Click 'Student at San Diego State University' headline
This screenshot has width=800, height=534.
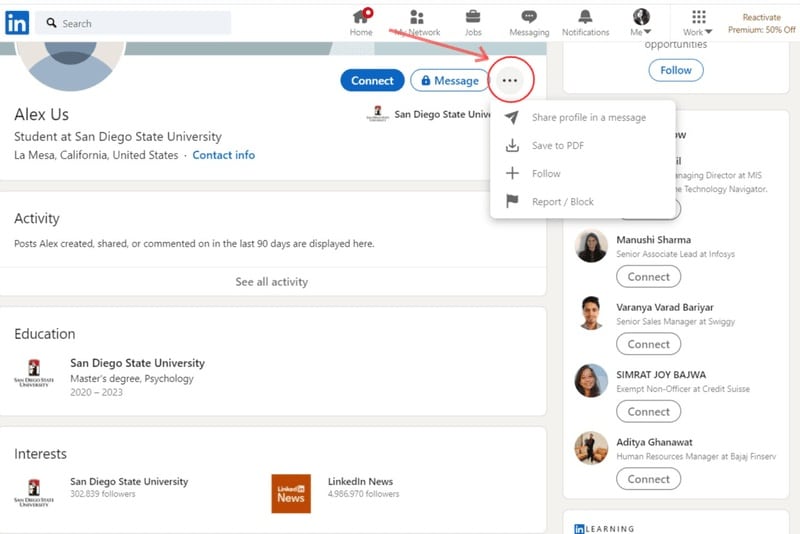[x=118, y=137]
